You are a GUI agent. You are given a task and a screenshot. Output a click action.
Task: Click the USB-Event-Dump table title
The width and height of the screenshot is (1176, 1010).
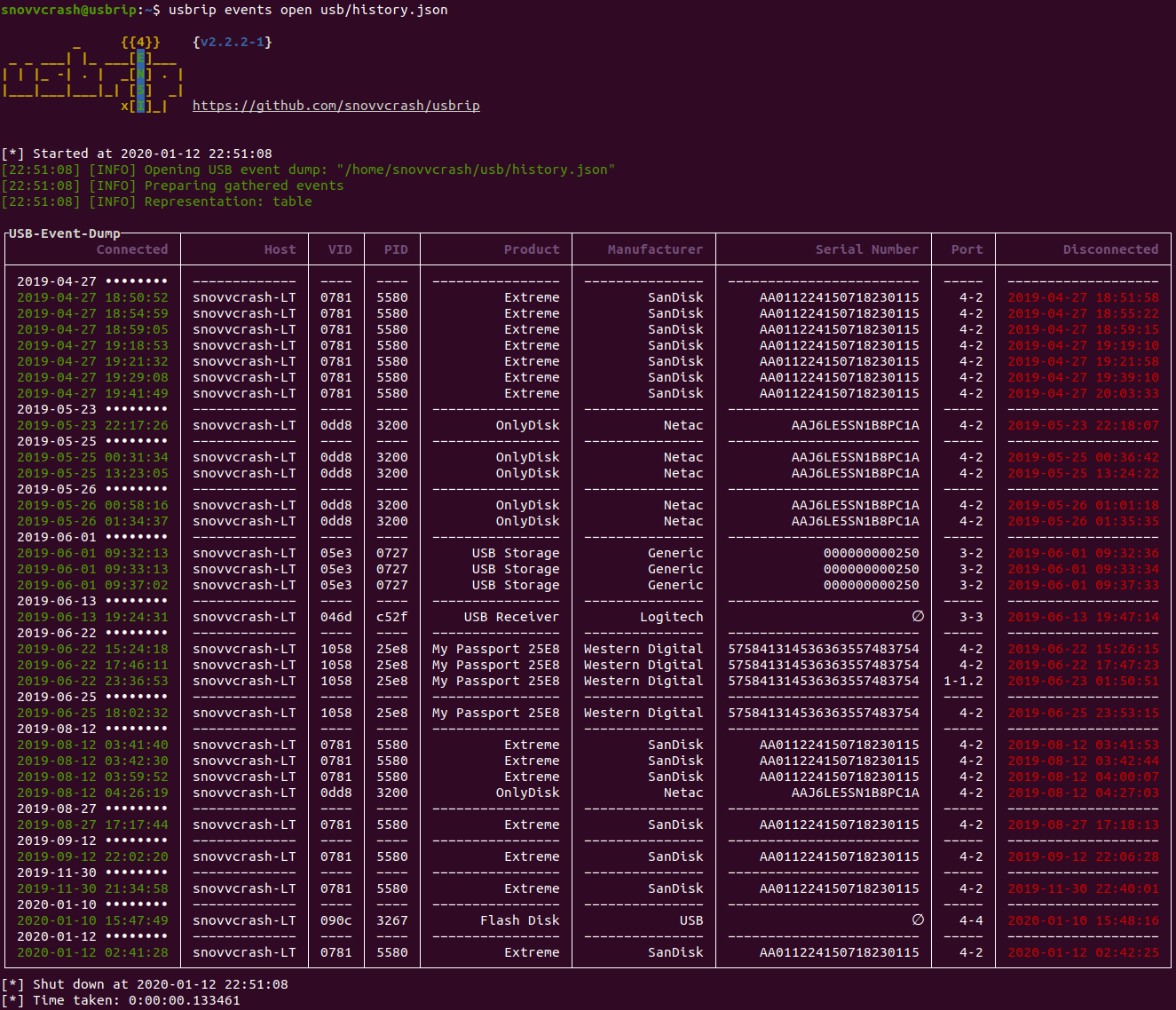point(64,233)
